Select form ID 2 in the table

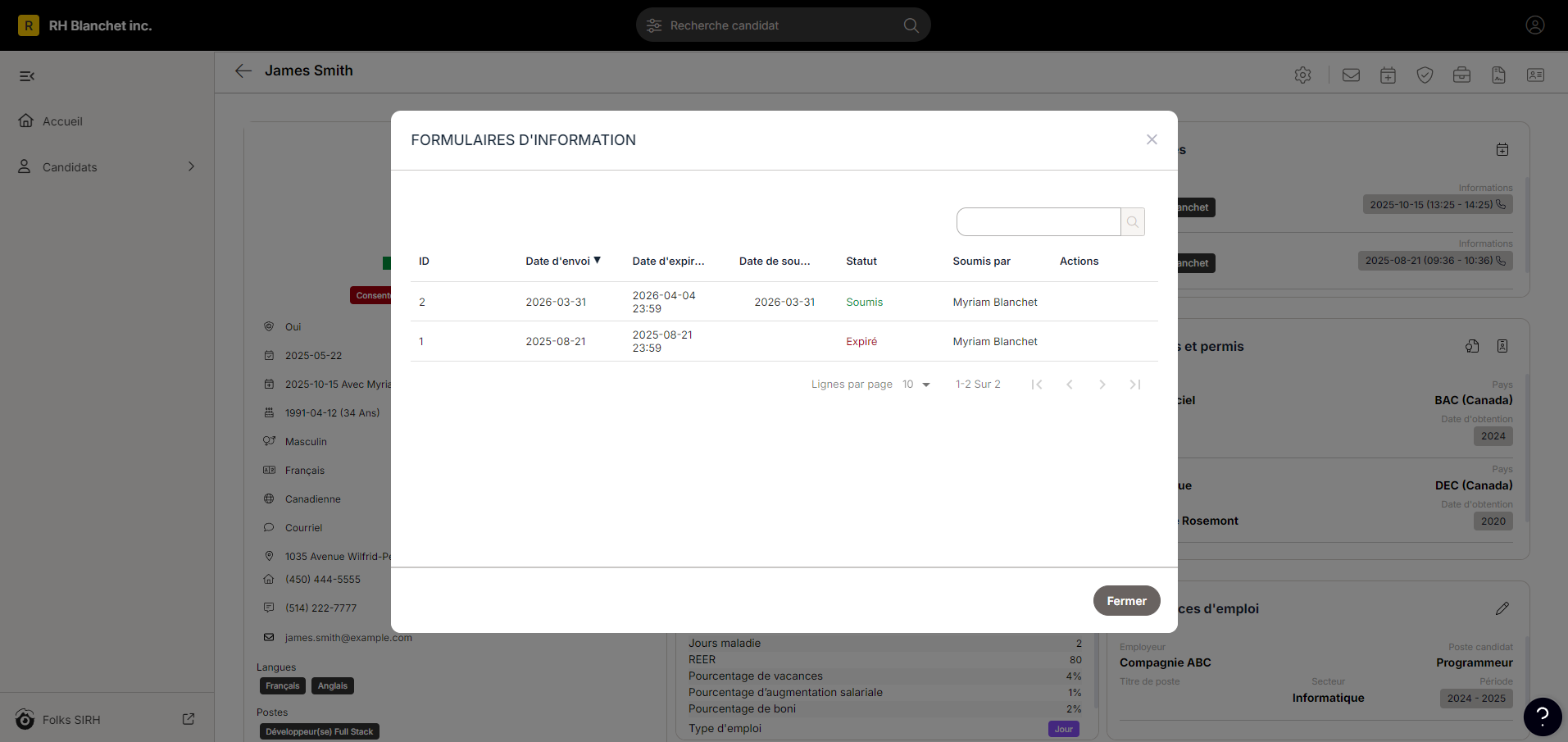pyautogui.click(x=422, y=303)
